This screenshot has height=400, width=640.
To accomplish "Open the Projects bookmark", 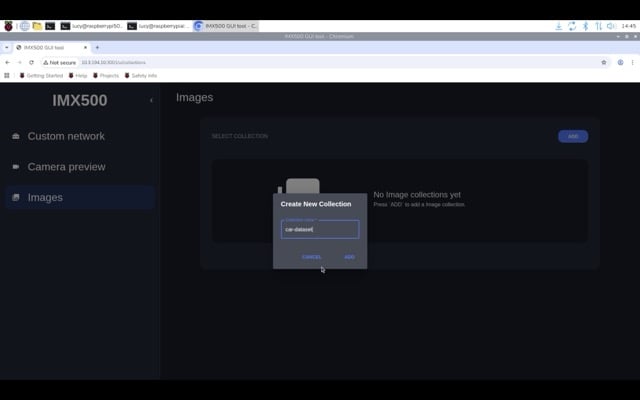I will click(106, 75).
